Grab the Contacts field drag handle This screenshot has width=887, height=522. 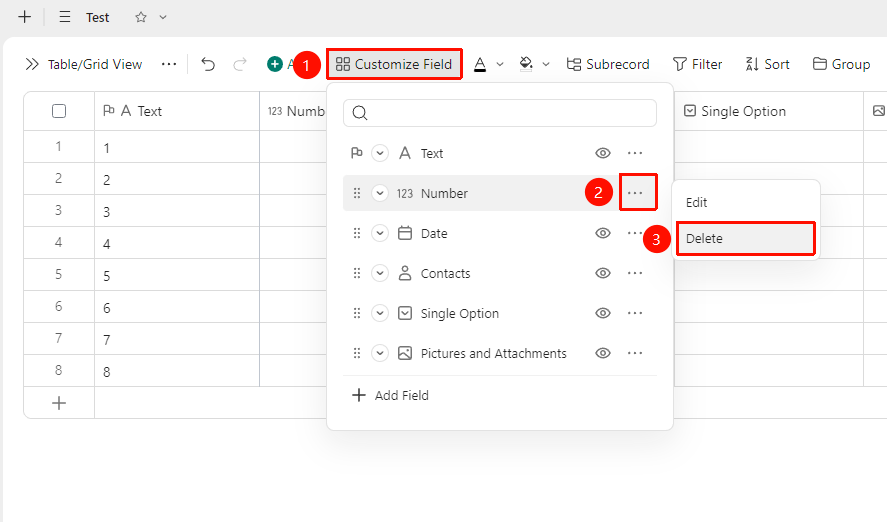point(356,274)
